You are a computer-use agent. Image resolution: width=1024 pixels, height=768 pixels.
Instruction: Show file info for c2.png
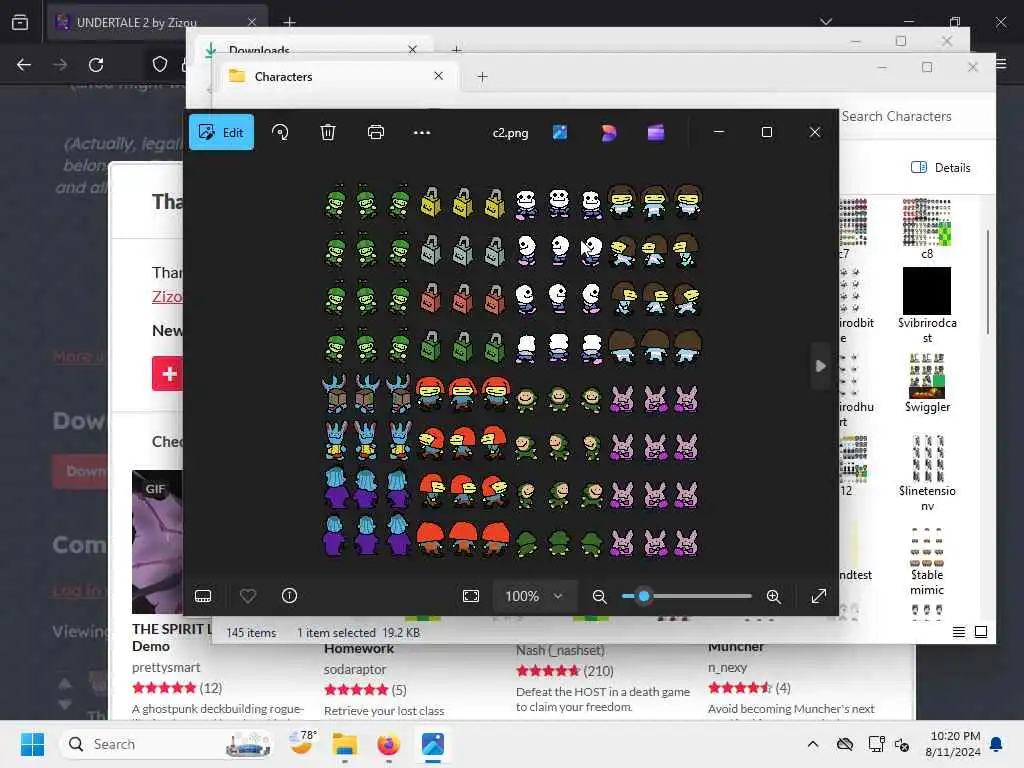[x=289, y=596]
